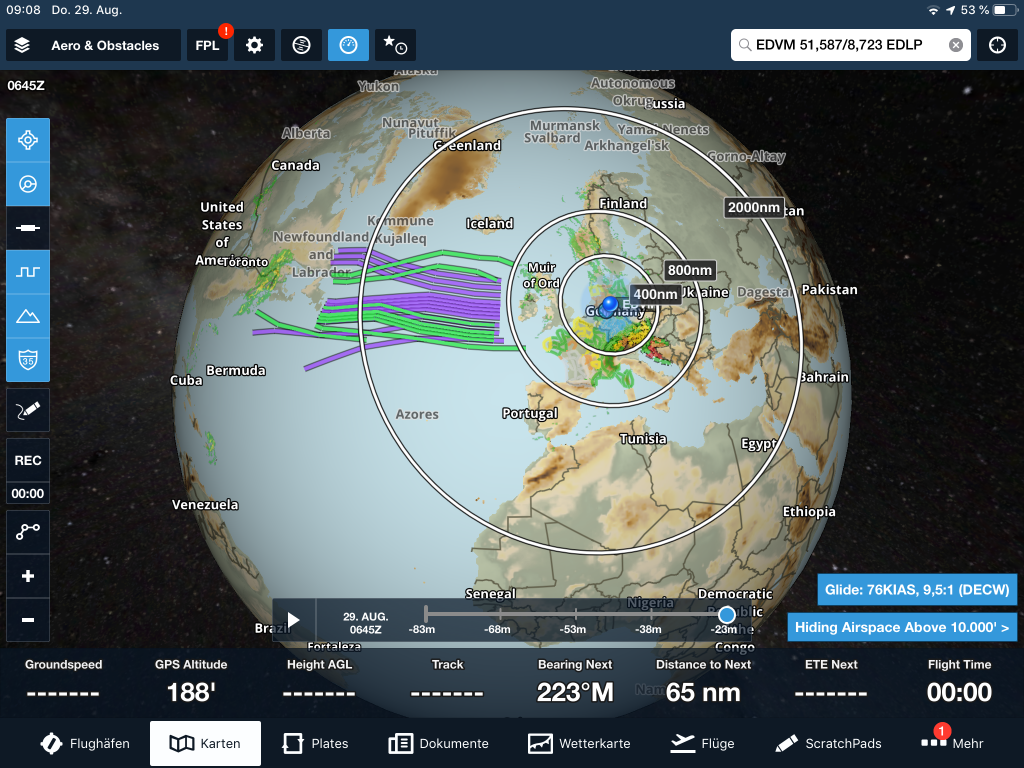Tap the location services arrow icon
The height and width of the screenshot is (768, 1024).
point(950,10)
